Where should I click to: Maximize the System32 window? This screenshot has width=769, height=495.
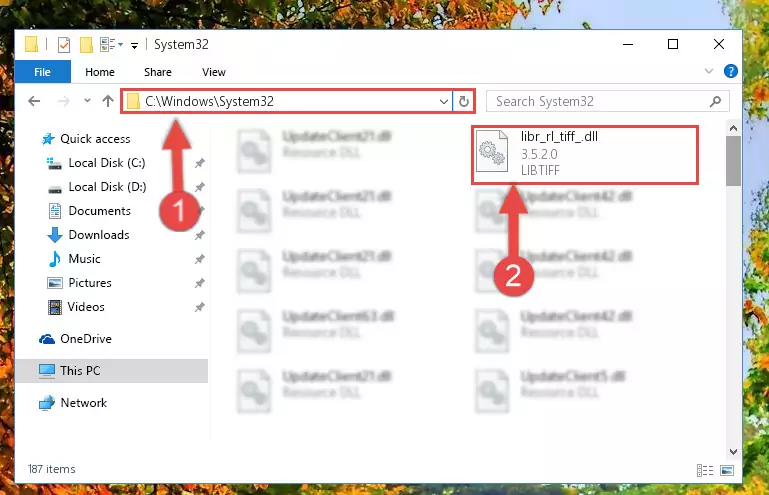pos(673,45)
